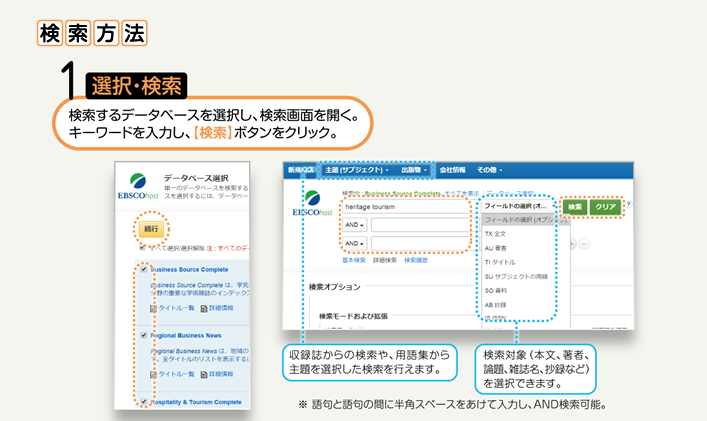Click the 詳細情報 document icon under Business Source Complete

204,308
